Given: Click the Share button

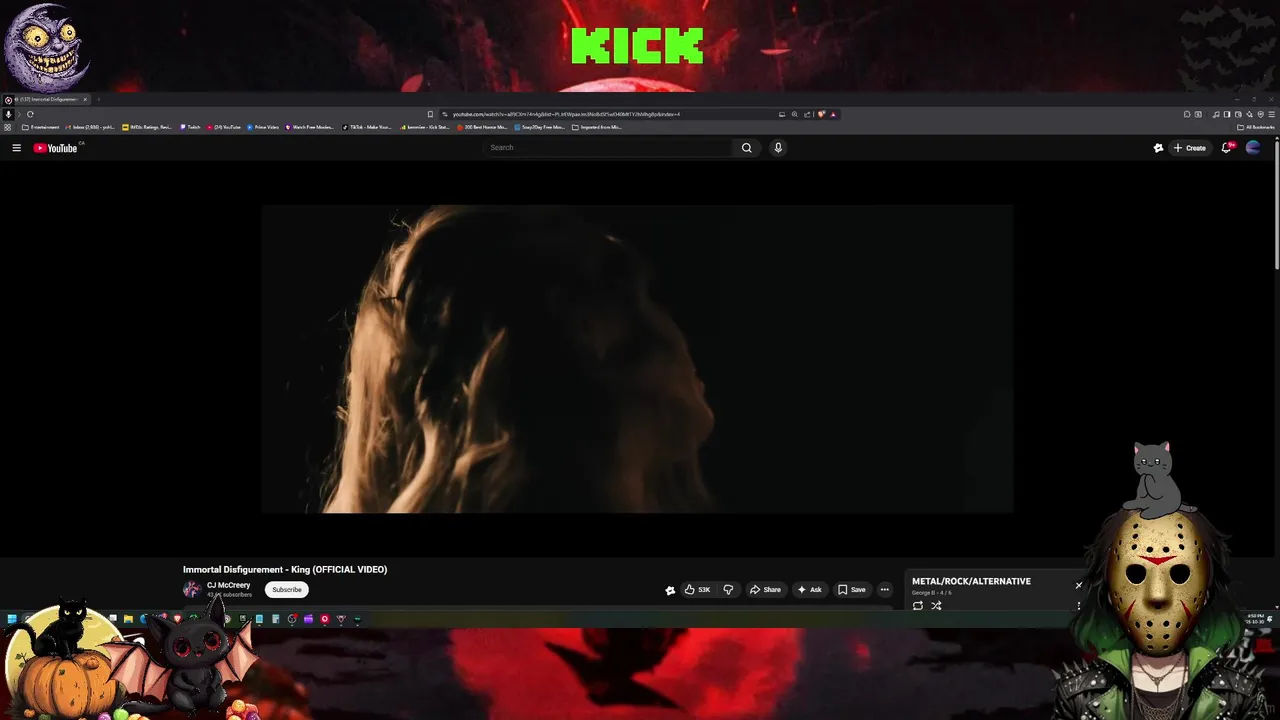Looking at the screenshot, I should coord(766,590).
